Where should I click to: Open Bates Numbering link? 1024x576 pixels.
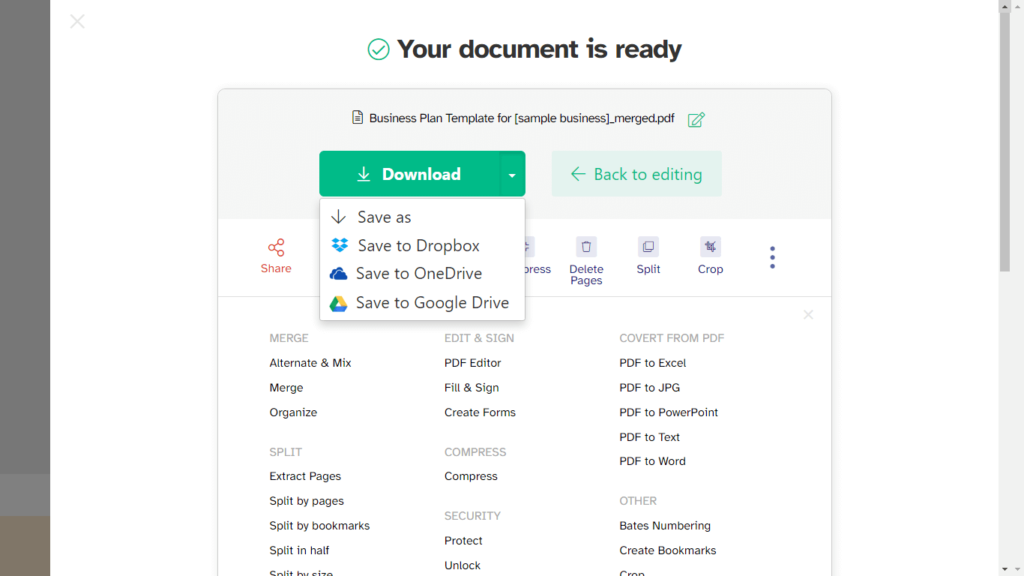665,526
